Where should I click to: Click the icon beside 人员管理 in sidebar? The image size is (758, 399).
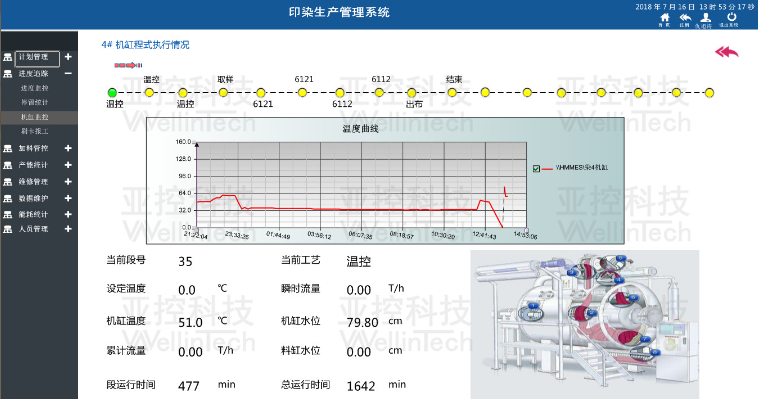7,229
